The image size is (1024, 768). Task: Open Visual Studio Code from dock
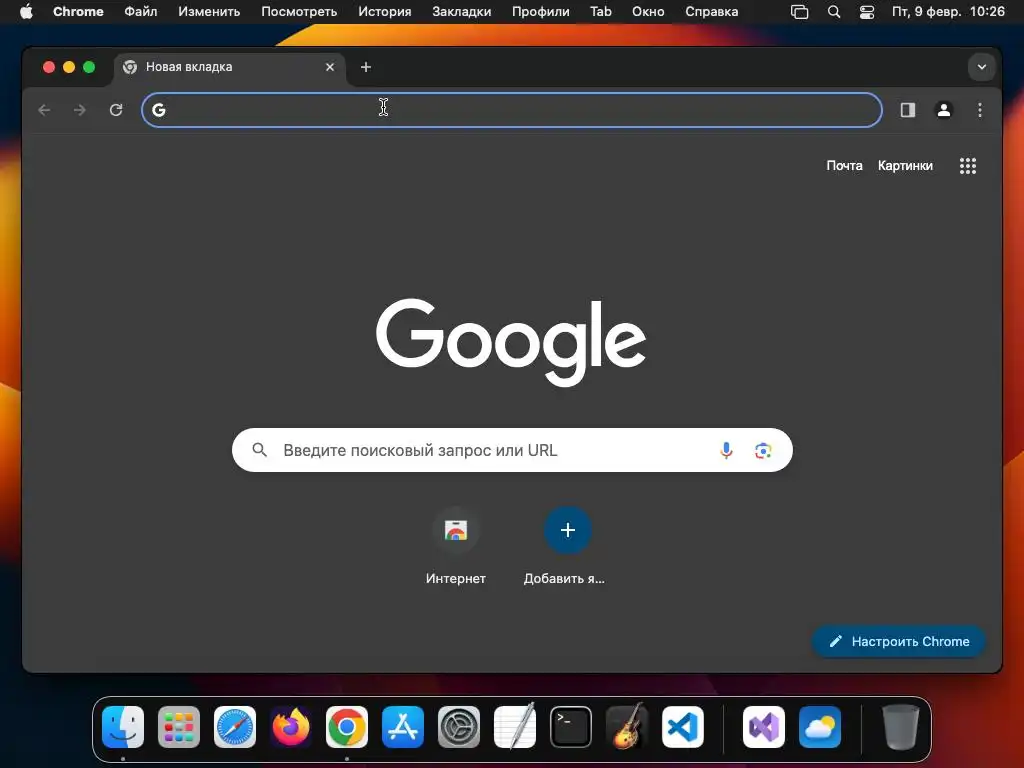pyautogui.click(x=682, y=727)
